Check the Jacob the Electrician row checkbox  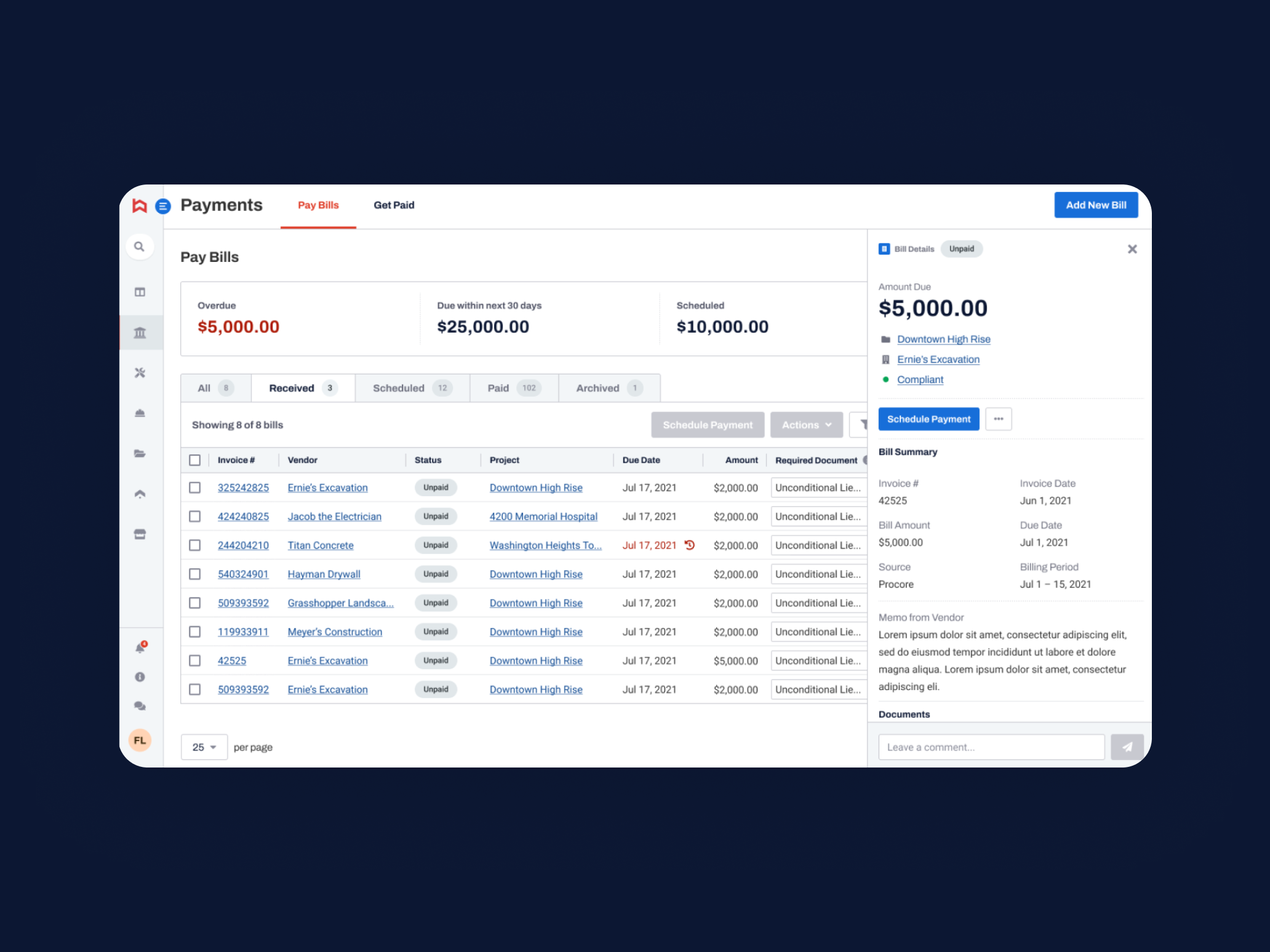(x=195, y=517)
